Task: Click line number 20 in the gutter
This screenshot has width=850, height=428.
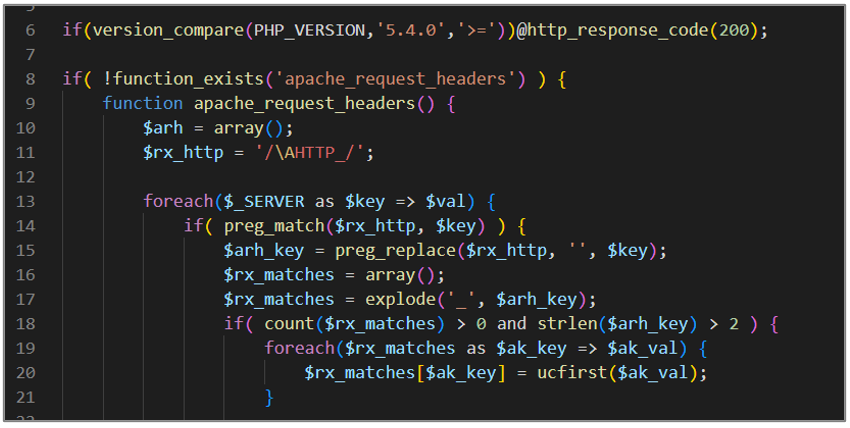Action: (x=25, y=373)
